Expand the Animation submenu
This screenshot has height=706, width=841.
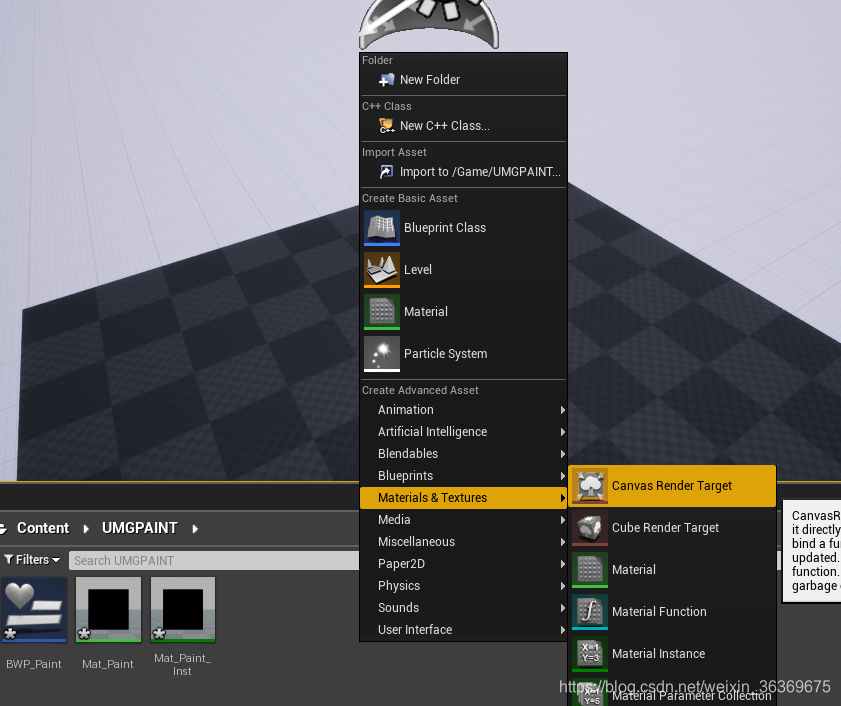tap(463, 410)
